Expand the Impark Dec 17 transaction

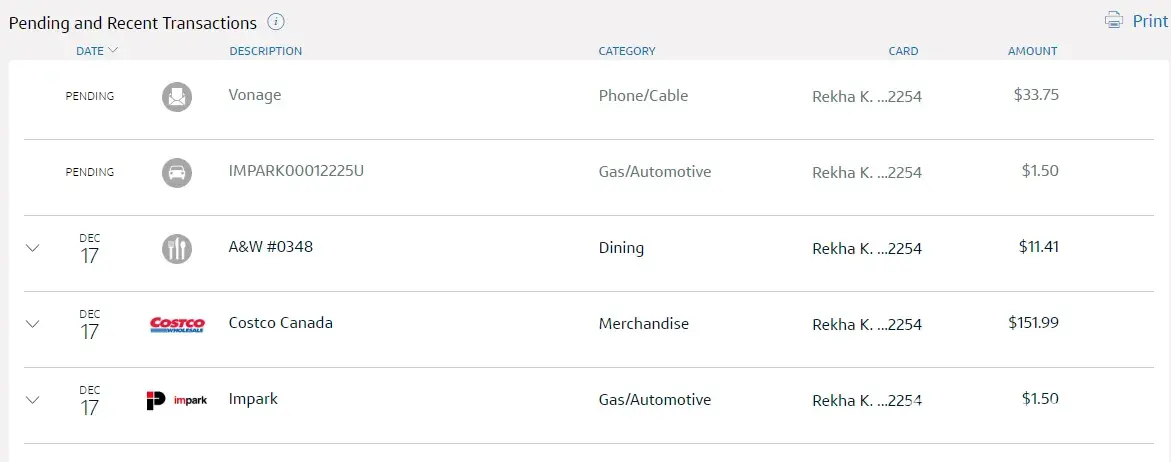pos(32,400)
